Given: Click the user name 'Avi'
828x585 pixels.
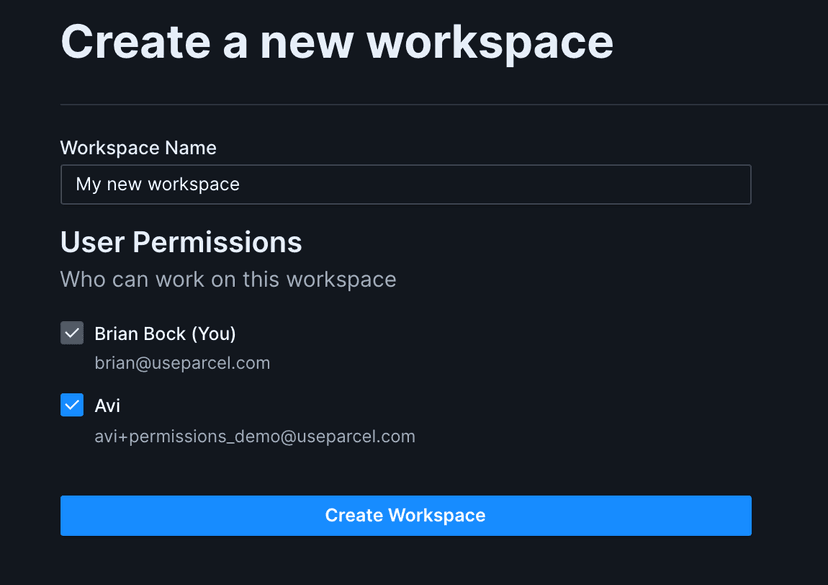Looking at the screenshot, I should pos(109,405).
